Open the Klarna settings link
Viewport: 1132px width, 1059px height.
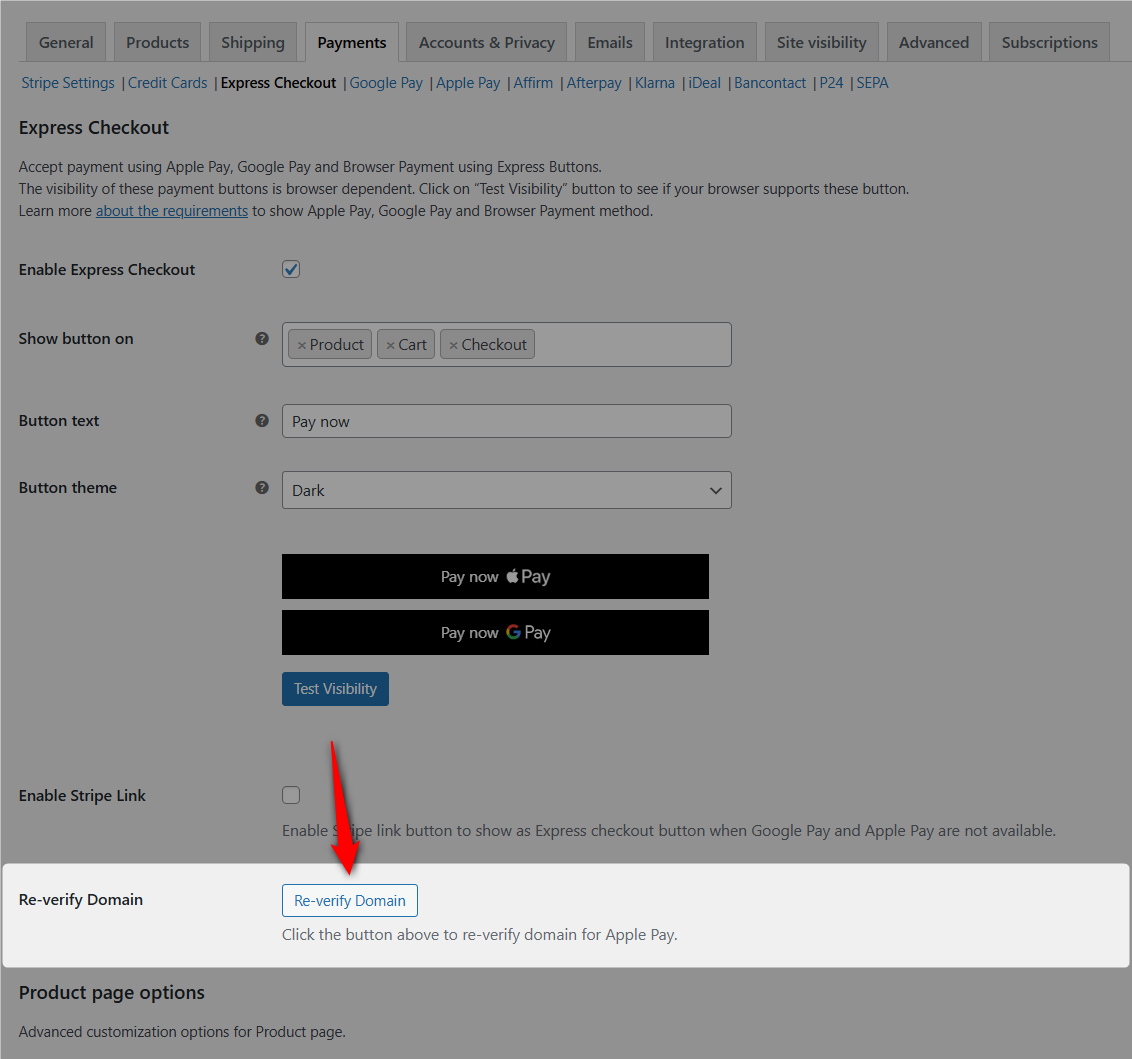pos(655,83)
